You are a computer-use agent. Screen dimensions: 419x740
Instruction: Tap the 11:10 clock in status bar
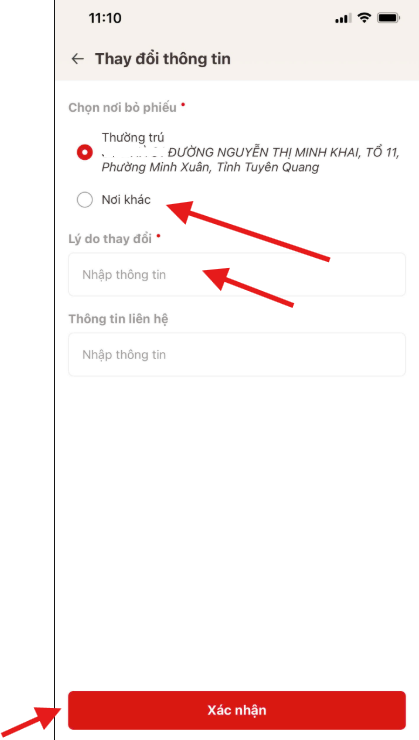[x=105, y=18]
